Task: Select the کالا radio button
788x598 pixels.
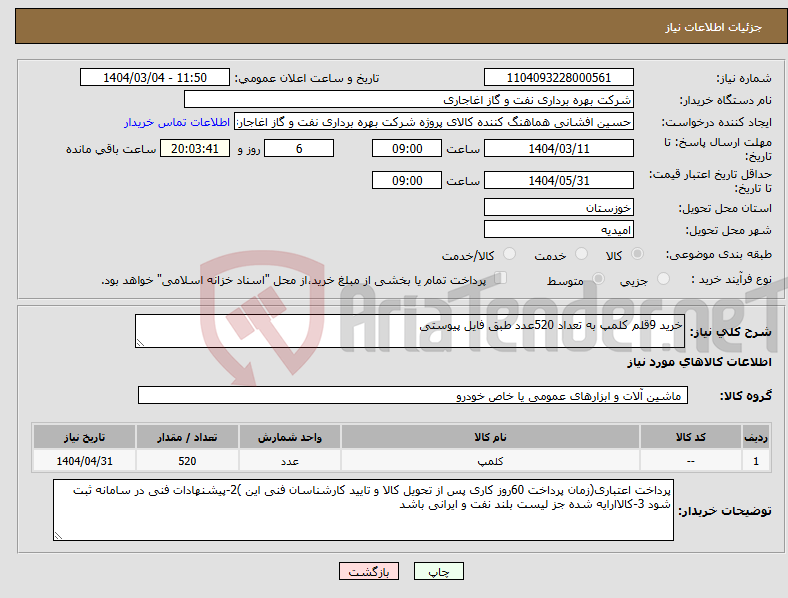Action: tap(637, 254)
